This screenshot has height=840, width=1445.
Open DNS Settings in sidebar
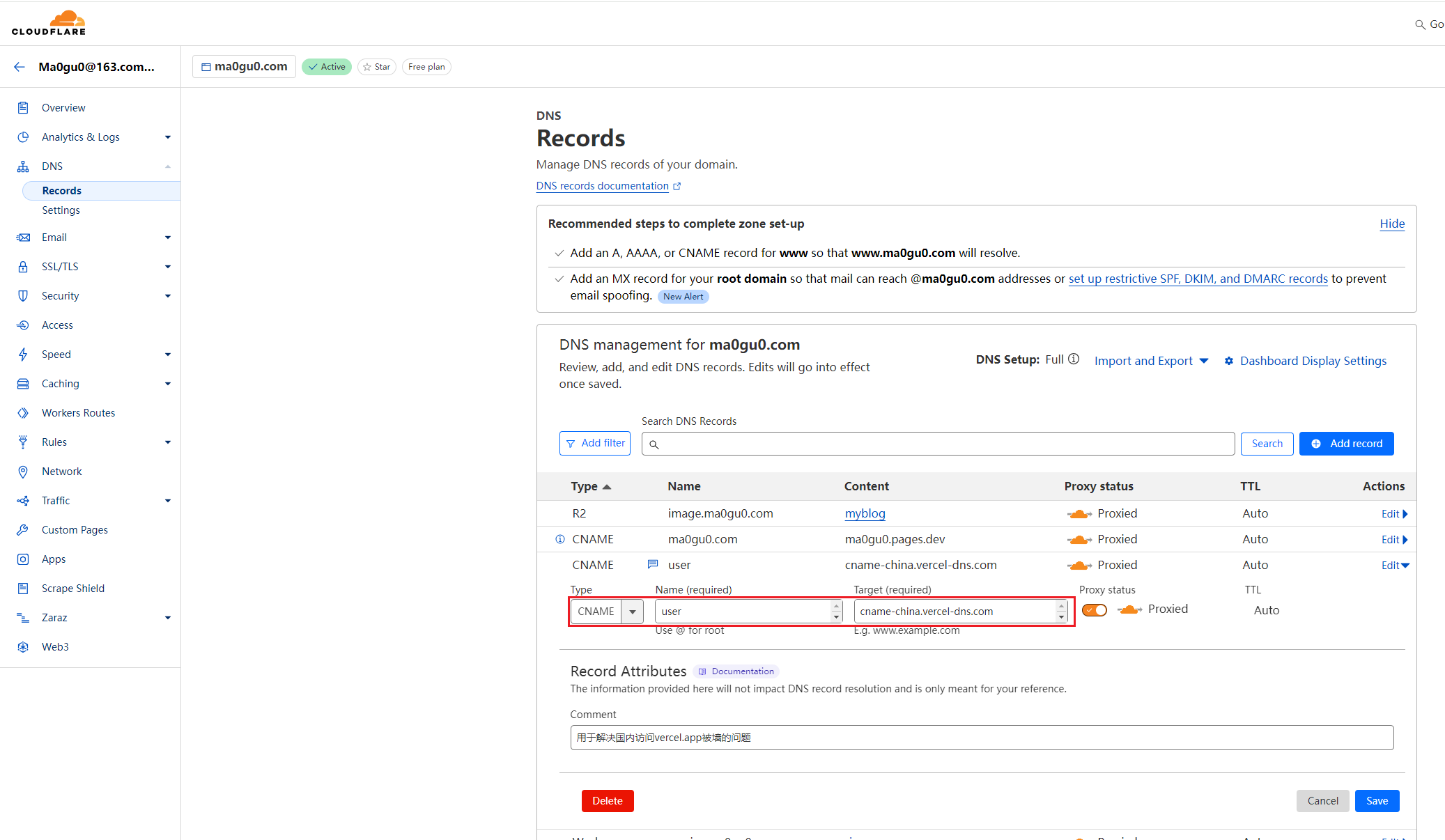[x=61, y=210]
